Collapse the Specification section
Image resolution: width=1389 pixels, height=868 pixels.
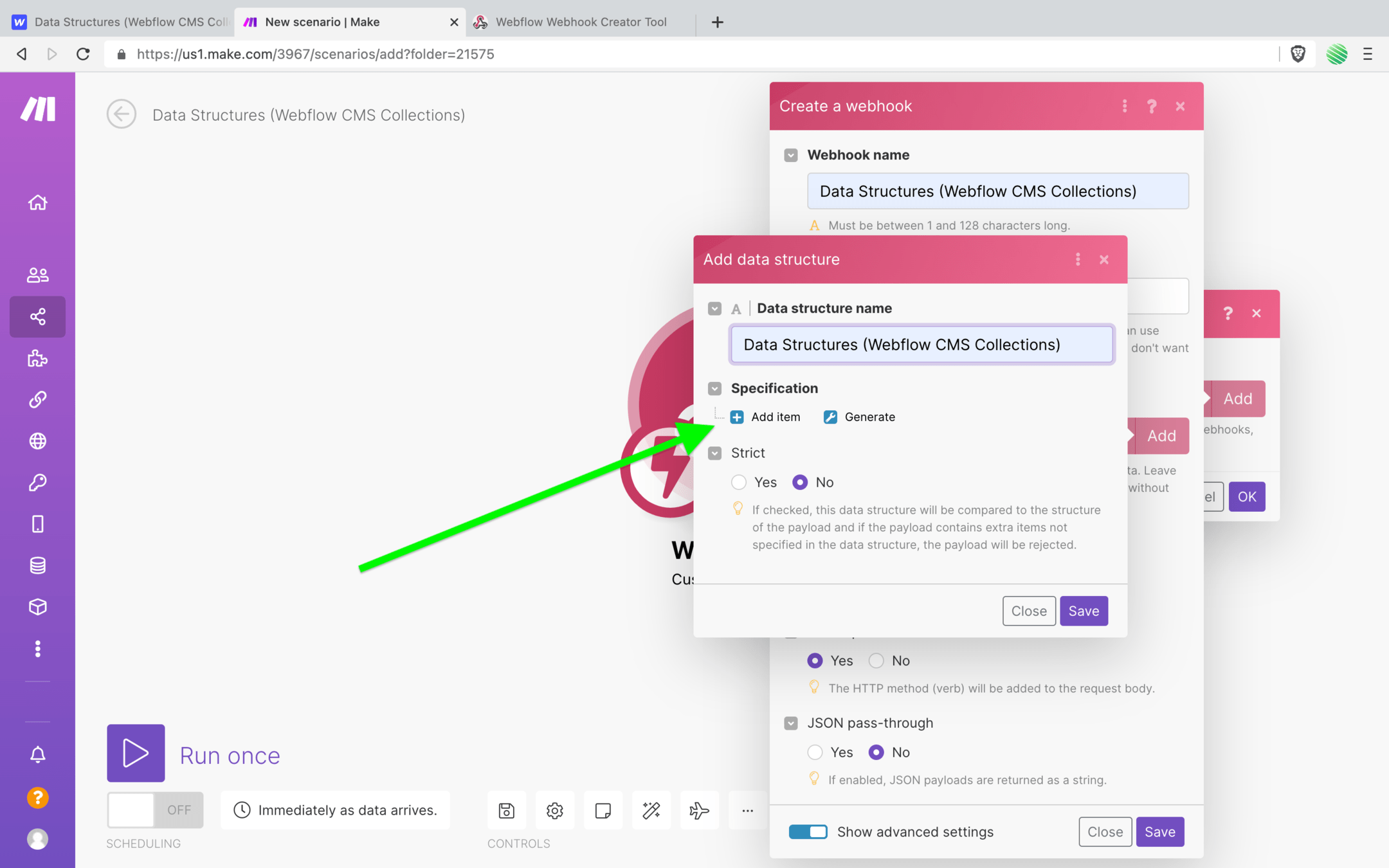click(x=714, y=388)
